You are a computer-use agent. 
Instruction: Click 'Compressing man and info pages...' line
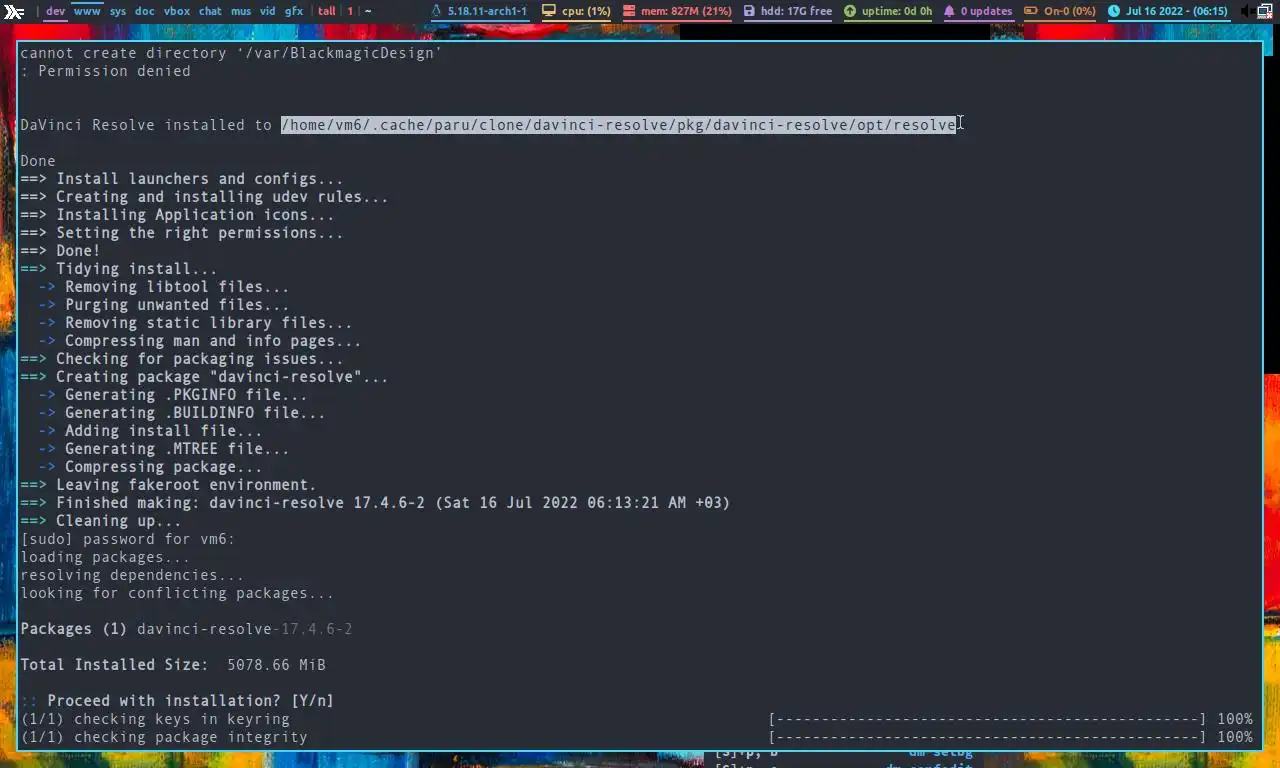(x=200, y=341)
